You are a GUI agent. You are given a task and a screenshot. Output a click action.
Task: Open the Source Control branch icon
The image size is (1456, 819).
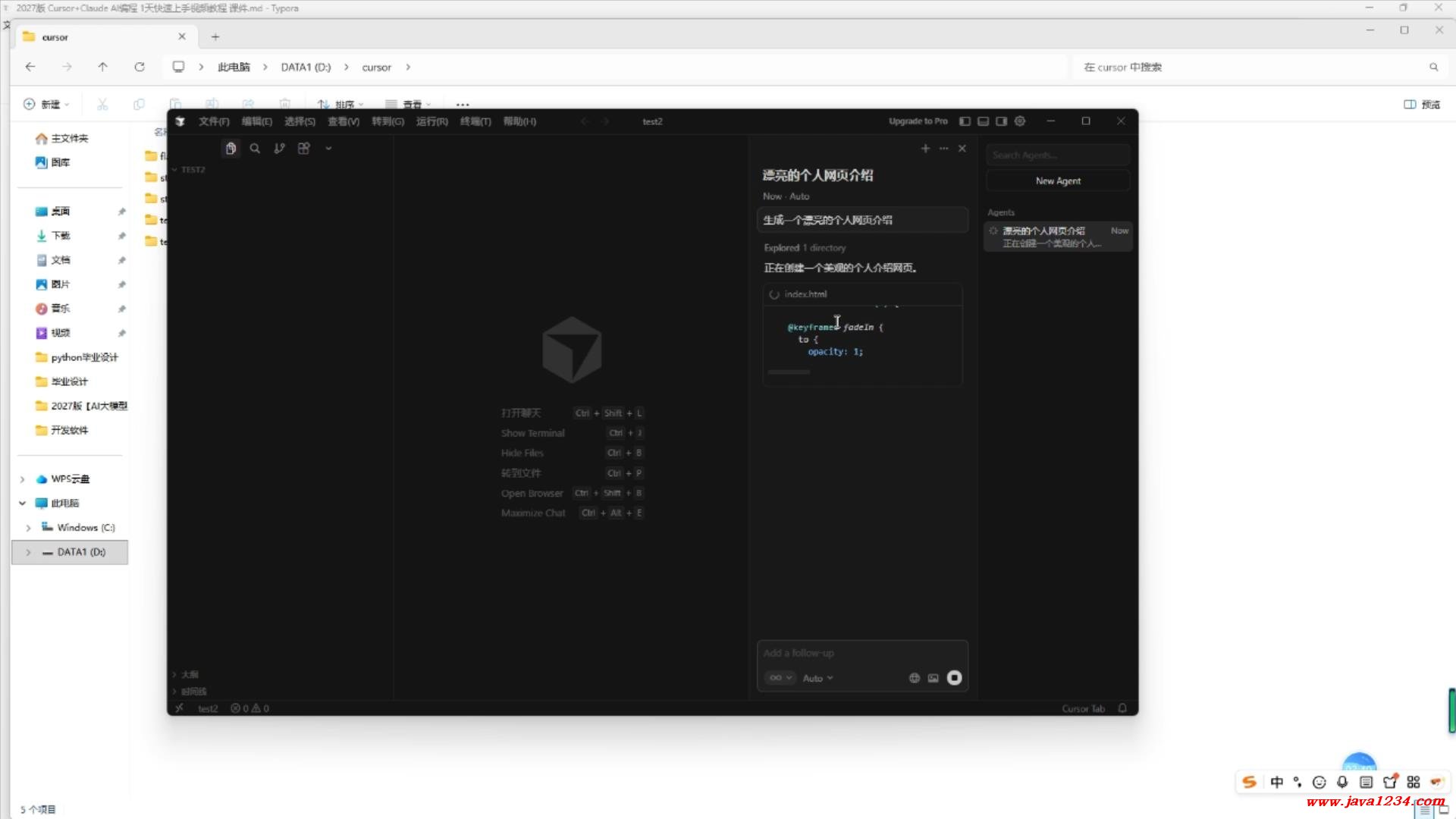click(x=279, y=149)
